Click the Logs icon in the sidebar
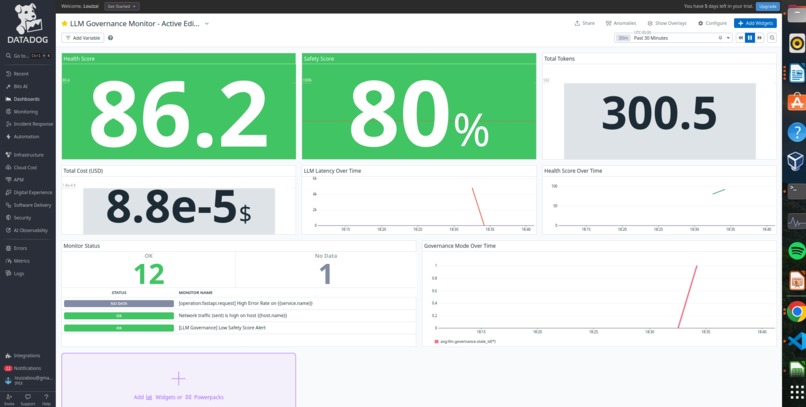The image size is (806, 407). point(8,273)
